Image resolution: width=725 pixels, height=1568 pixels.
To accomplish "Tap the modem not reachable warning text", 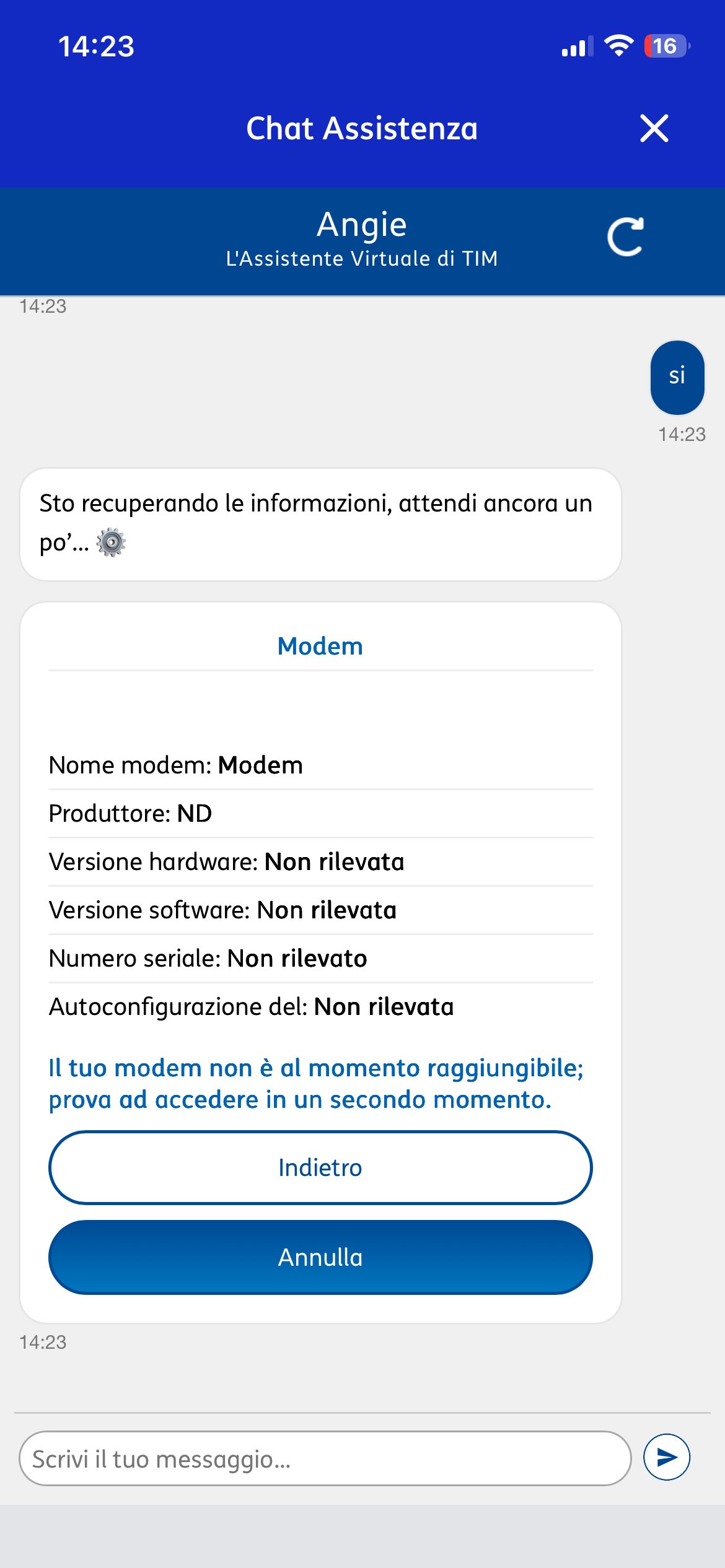I will 316,1084.
